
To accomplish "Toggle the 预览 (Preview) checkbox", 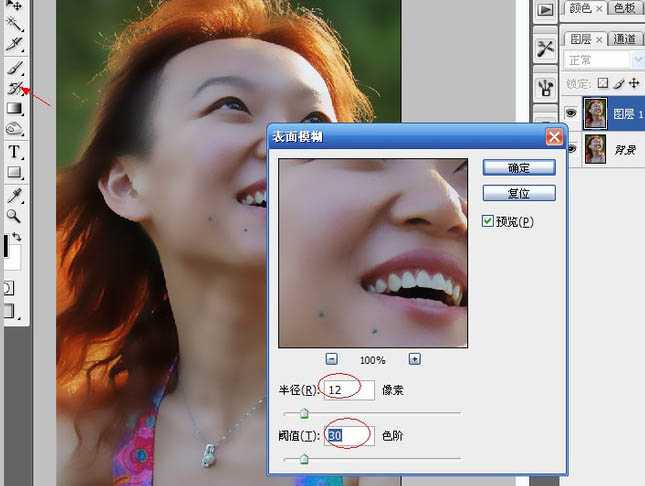I will [x=488, y=221].
